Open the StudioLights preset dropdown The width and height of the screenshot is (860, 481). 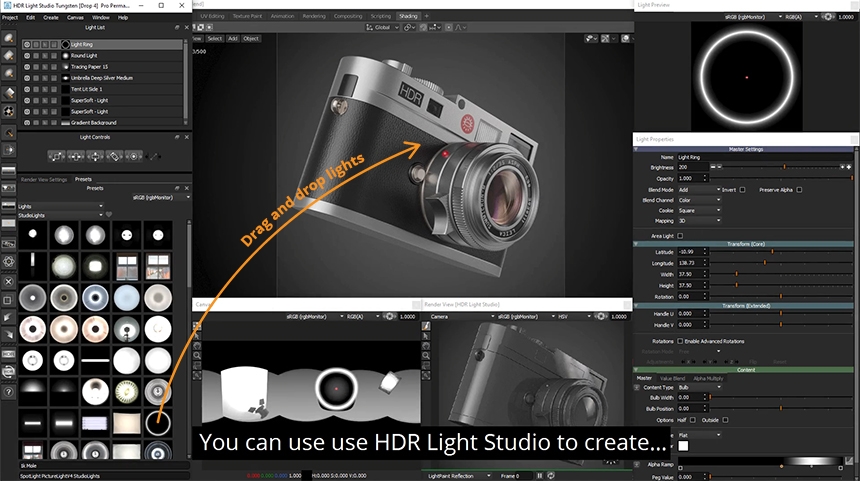(60, 215)
